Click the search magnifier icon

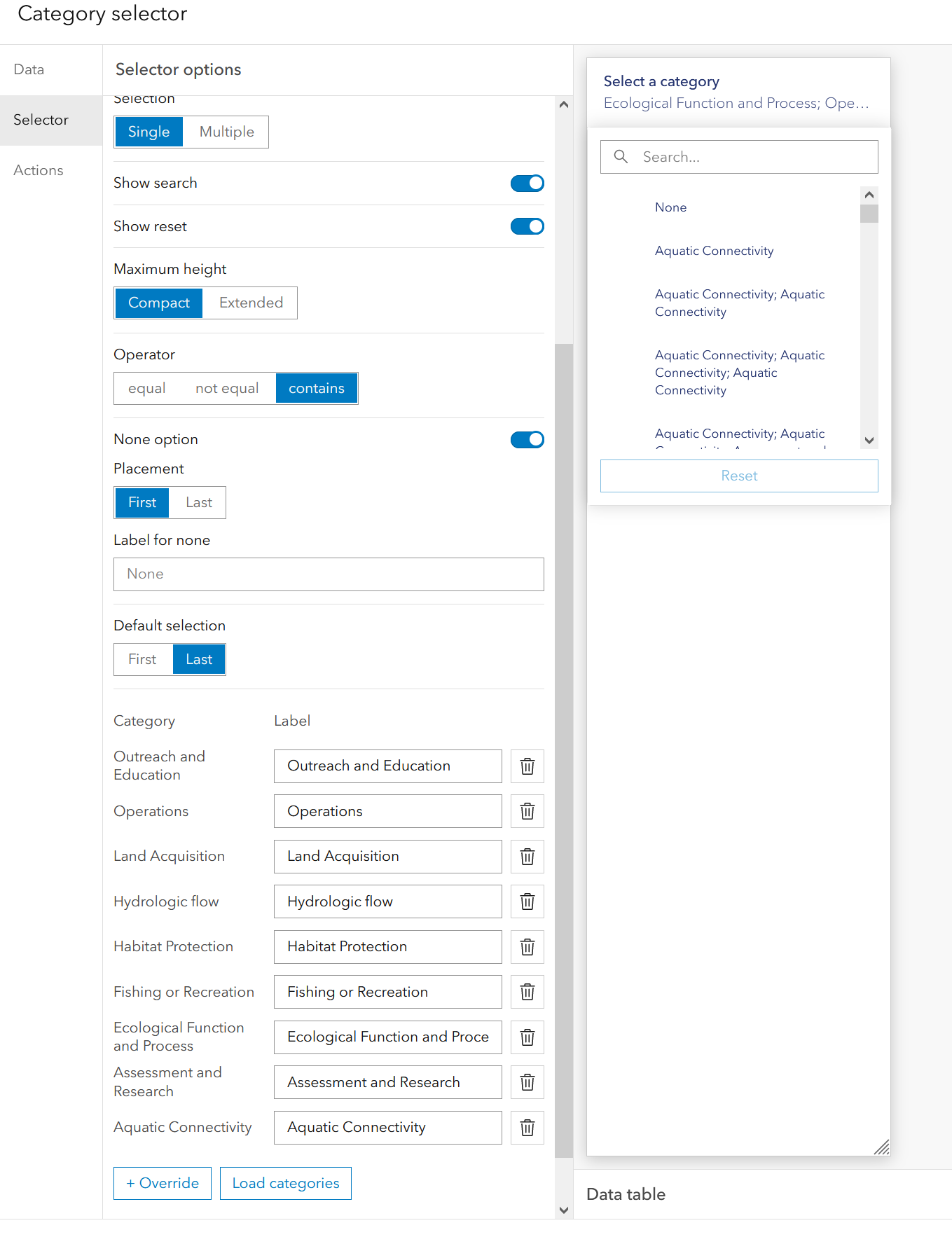(x=621, y=157)
